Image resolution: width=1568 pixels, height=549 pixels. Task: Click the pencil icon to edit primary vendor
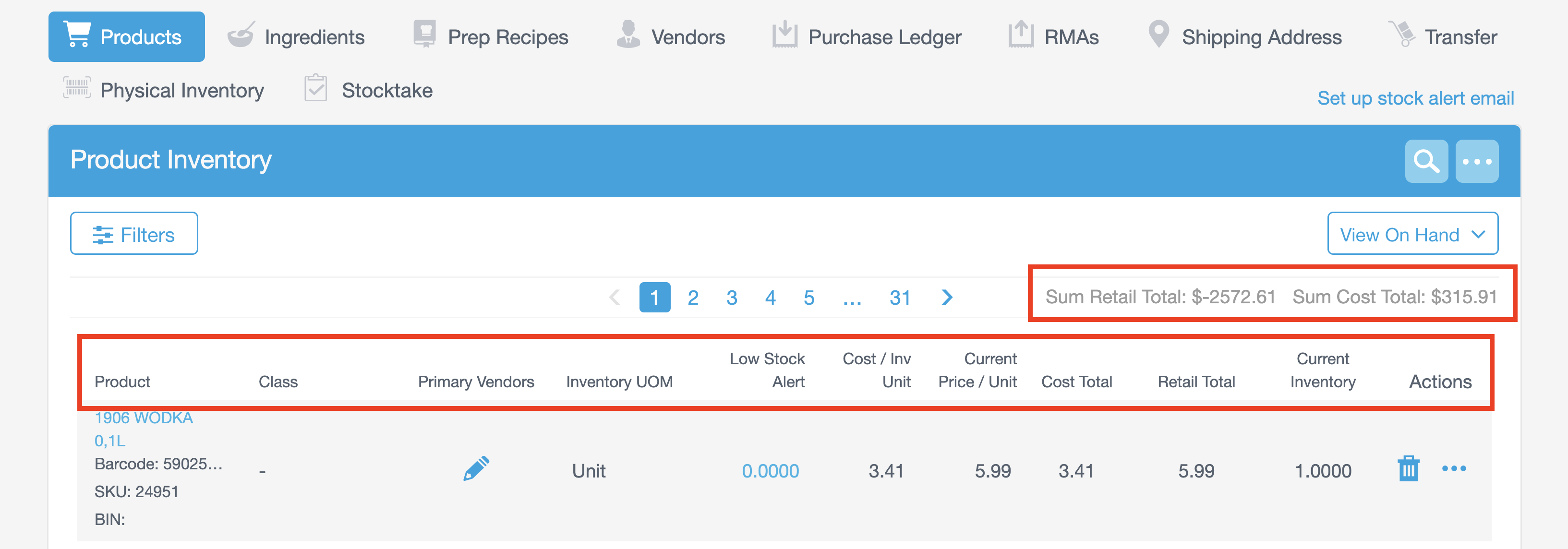coord(476,469)
